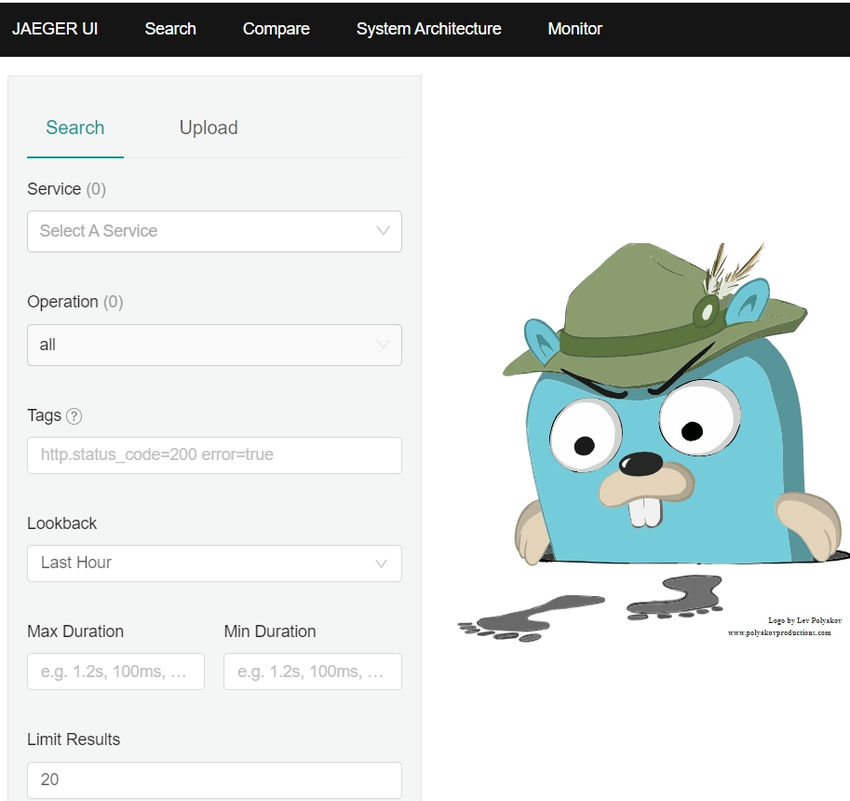Open the Lookback dropdown set to Last Hour
Screen dimensions: 850x801
(x=214, y=563)
